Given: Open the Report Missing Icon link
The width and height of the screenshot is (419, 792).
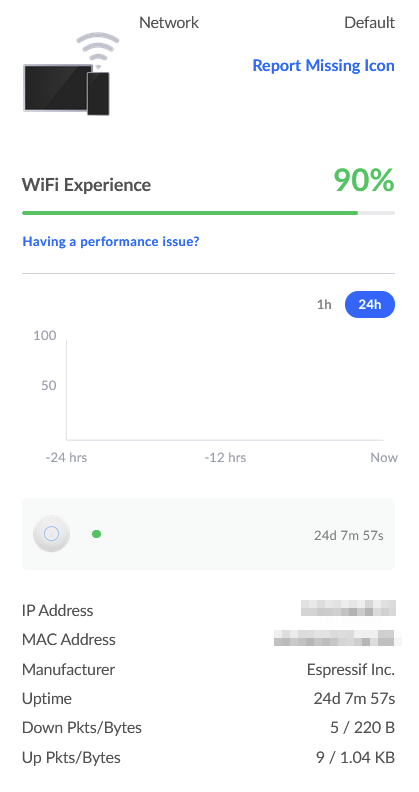Looking at the screenshot, I should point(323,66).
